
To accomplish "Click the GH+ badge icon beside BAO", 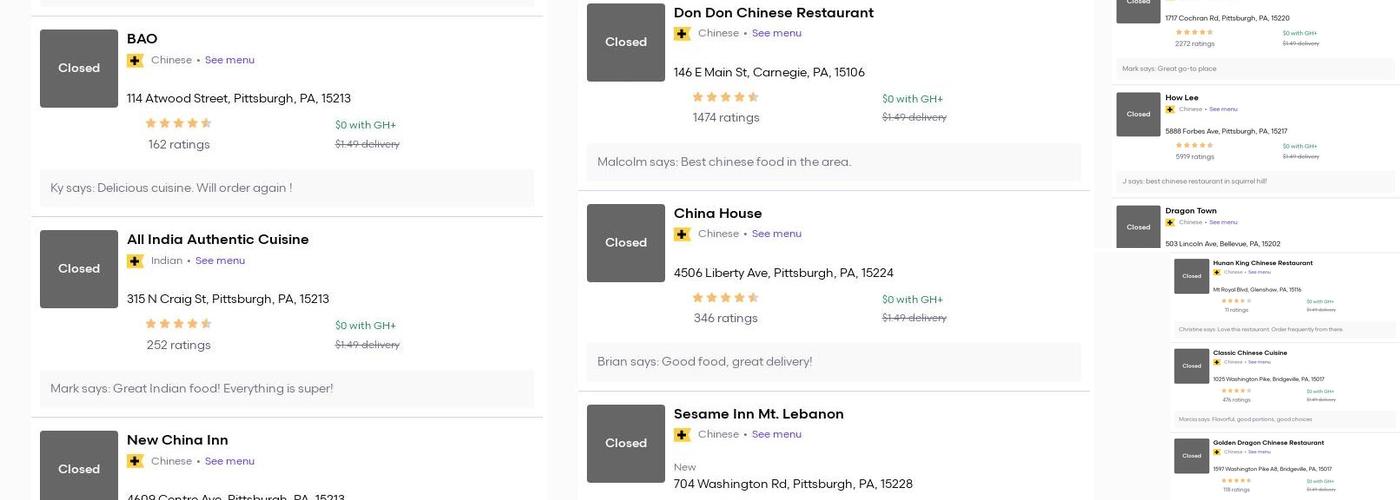I will coord(135,61).
